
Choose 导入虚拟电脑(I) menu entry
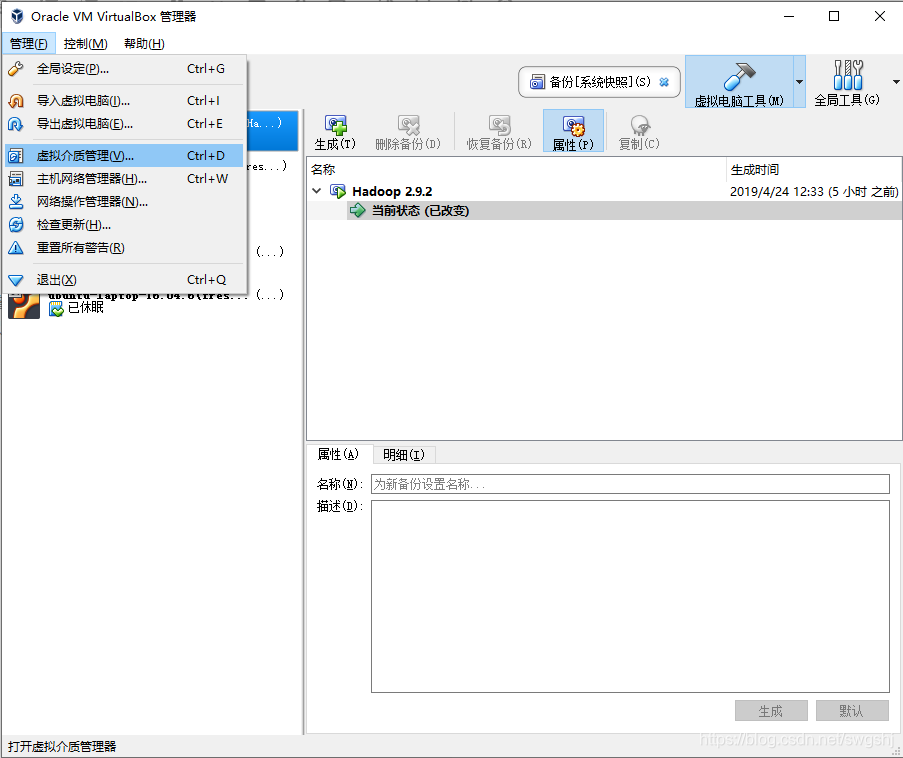point(124,101)
